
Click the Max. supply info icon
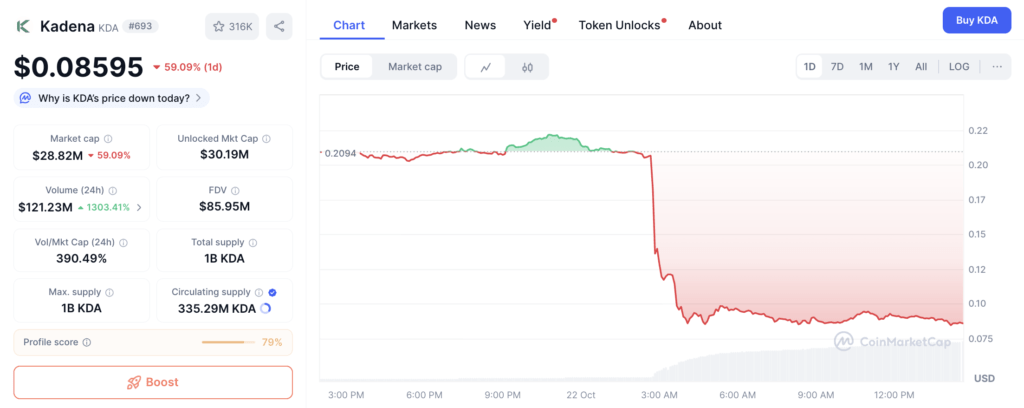click(108, 292)
